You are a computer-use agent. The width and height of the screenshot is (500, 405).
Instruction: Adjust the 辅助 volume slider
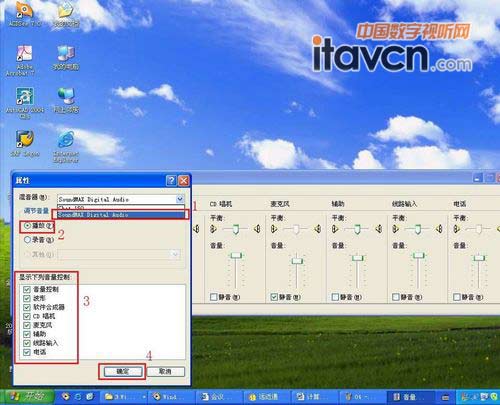357,258
